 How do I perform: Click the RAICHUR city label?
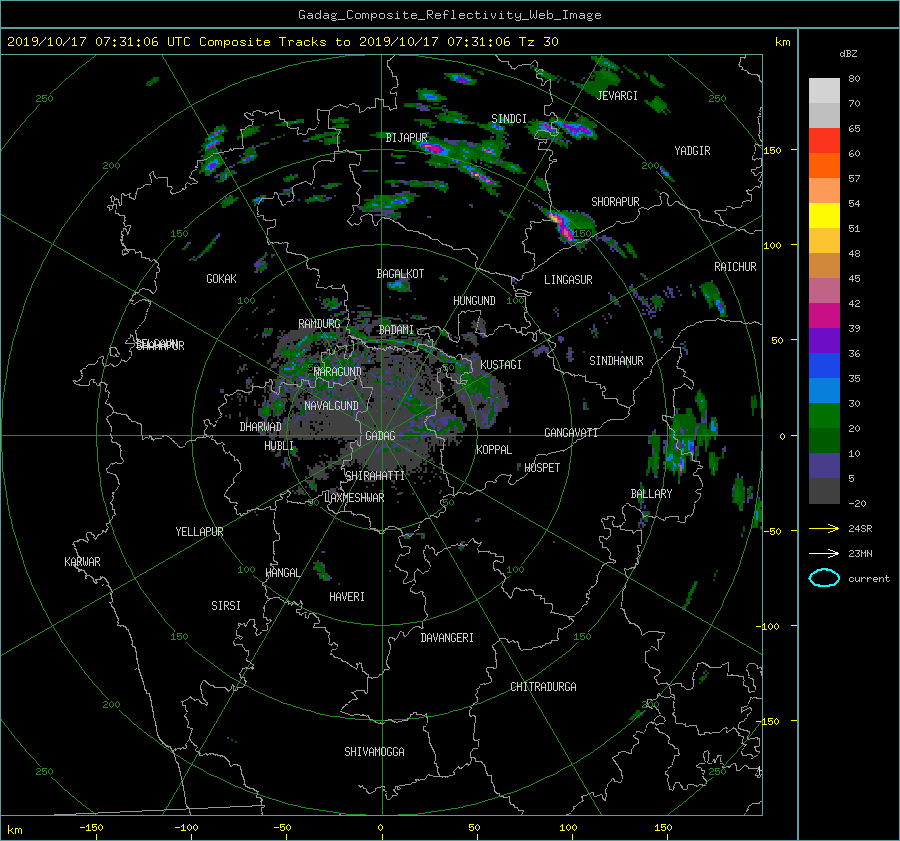pos(735,267)
